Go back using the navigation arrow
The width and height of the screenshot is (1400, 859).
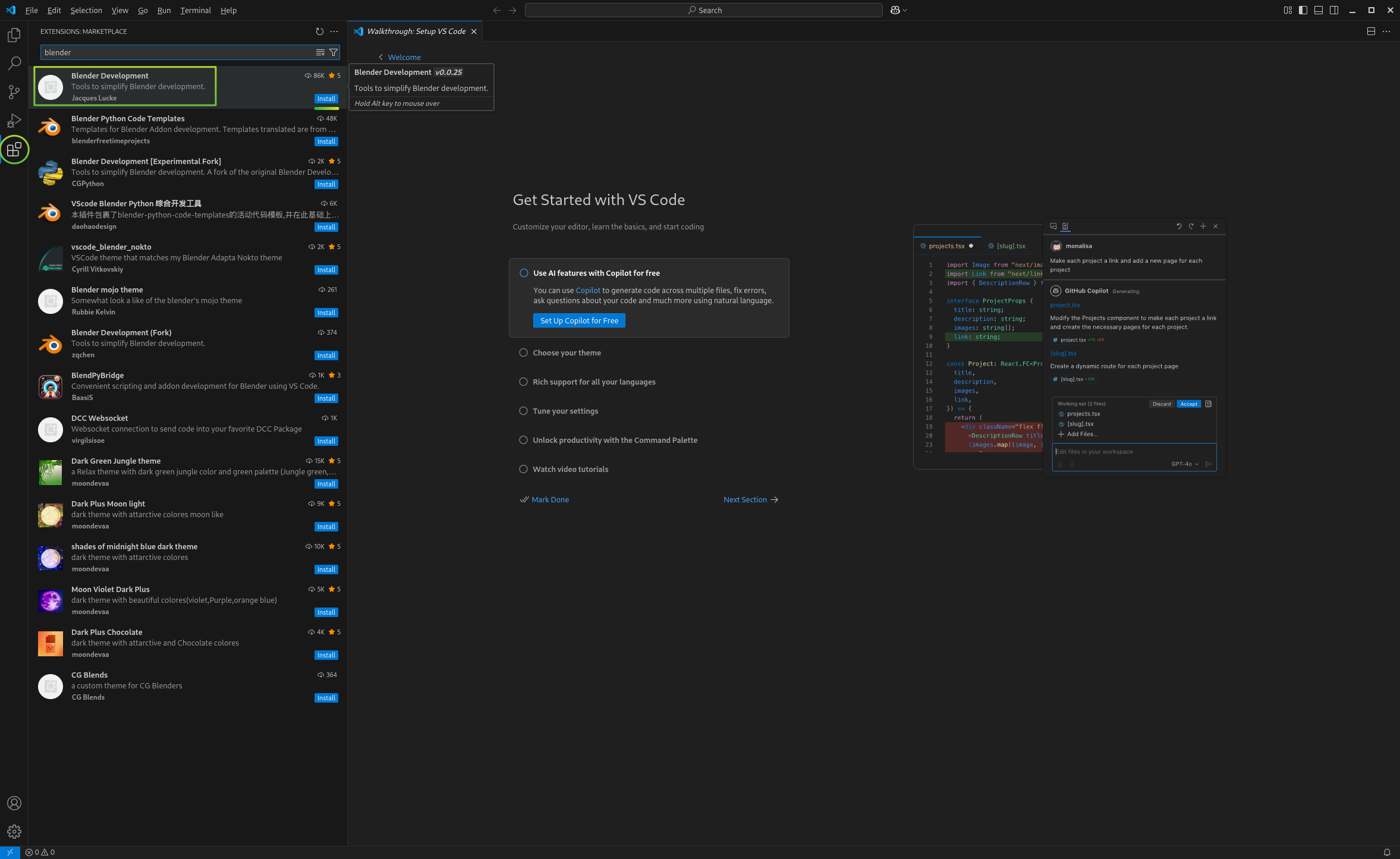[496, 10]
